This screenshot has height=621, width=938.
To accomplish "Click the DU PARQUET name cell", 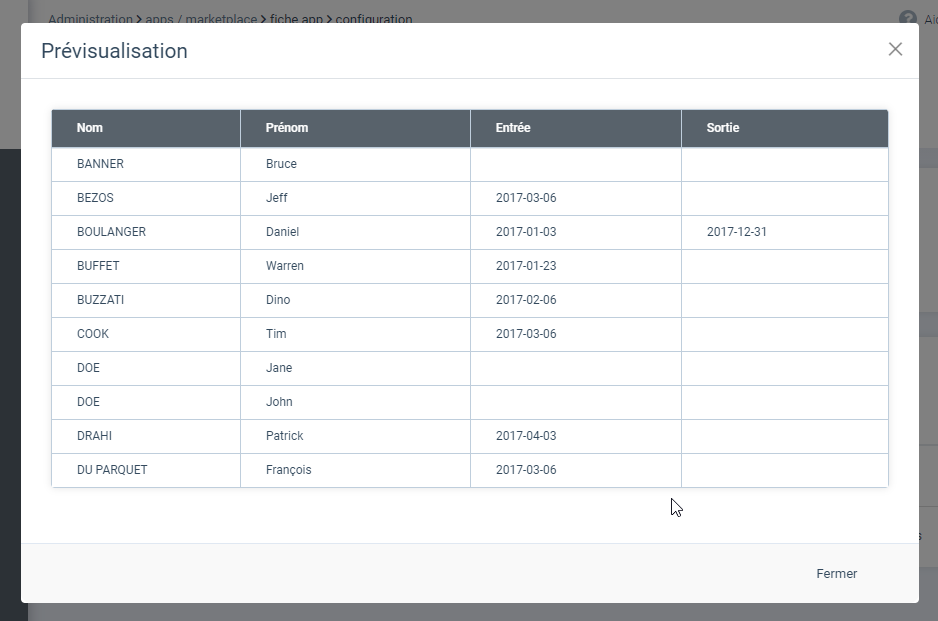I will tap(112, 470).
